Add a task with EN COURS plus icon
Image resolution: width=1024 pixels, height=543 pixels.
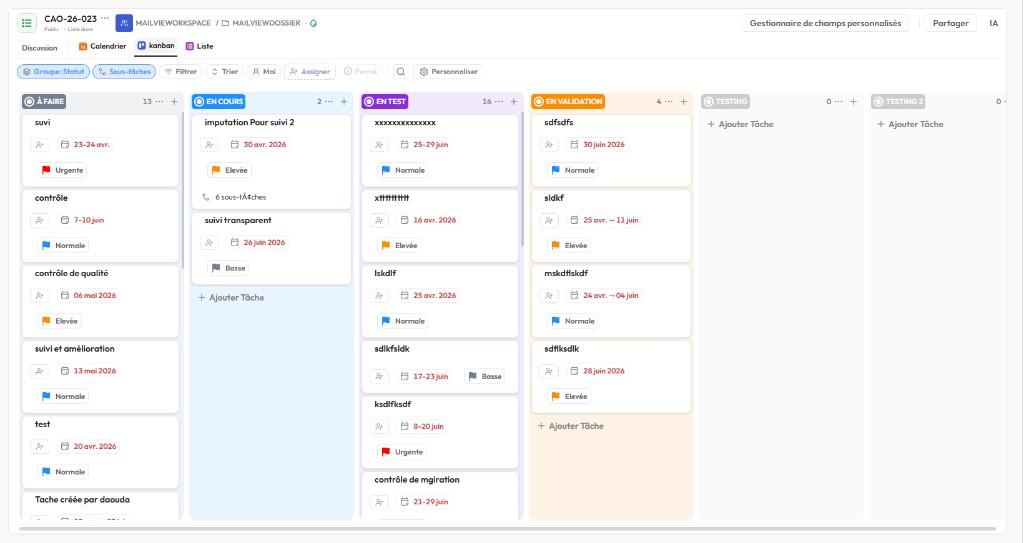click(344, 101)
